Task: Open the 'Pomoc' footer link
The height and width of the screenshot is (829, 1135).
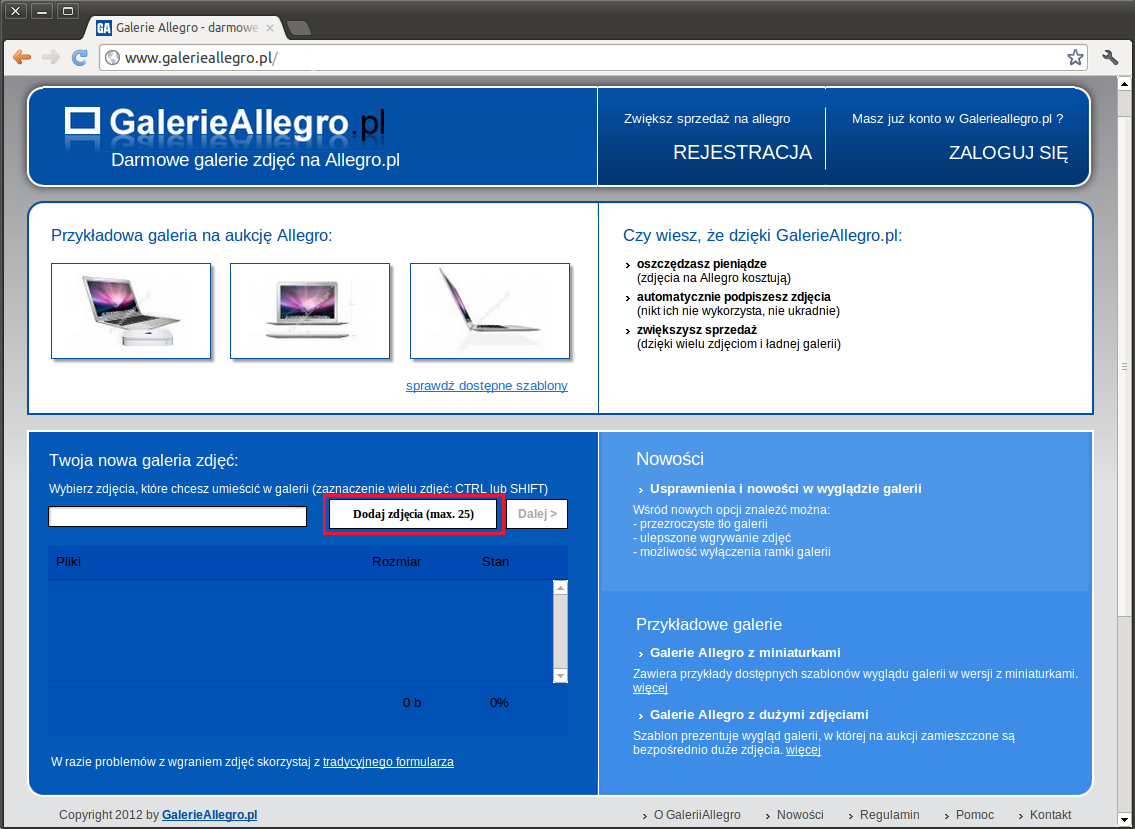Action: (974, 815)
